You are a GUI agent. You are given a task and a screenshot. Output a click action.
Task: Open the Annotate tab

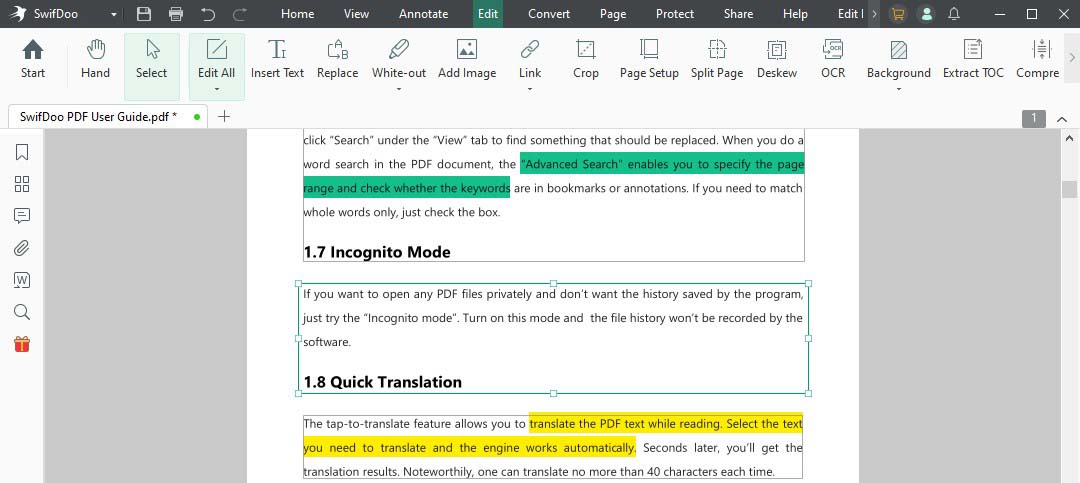pos(424,14)
